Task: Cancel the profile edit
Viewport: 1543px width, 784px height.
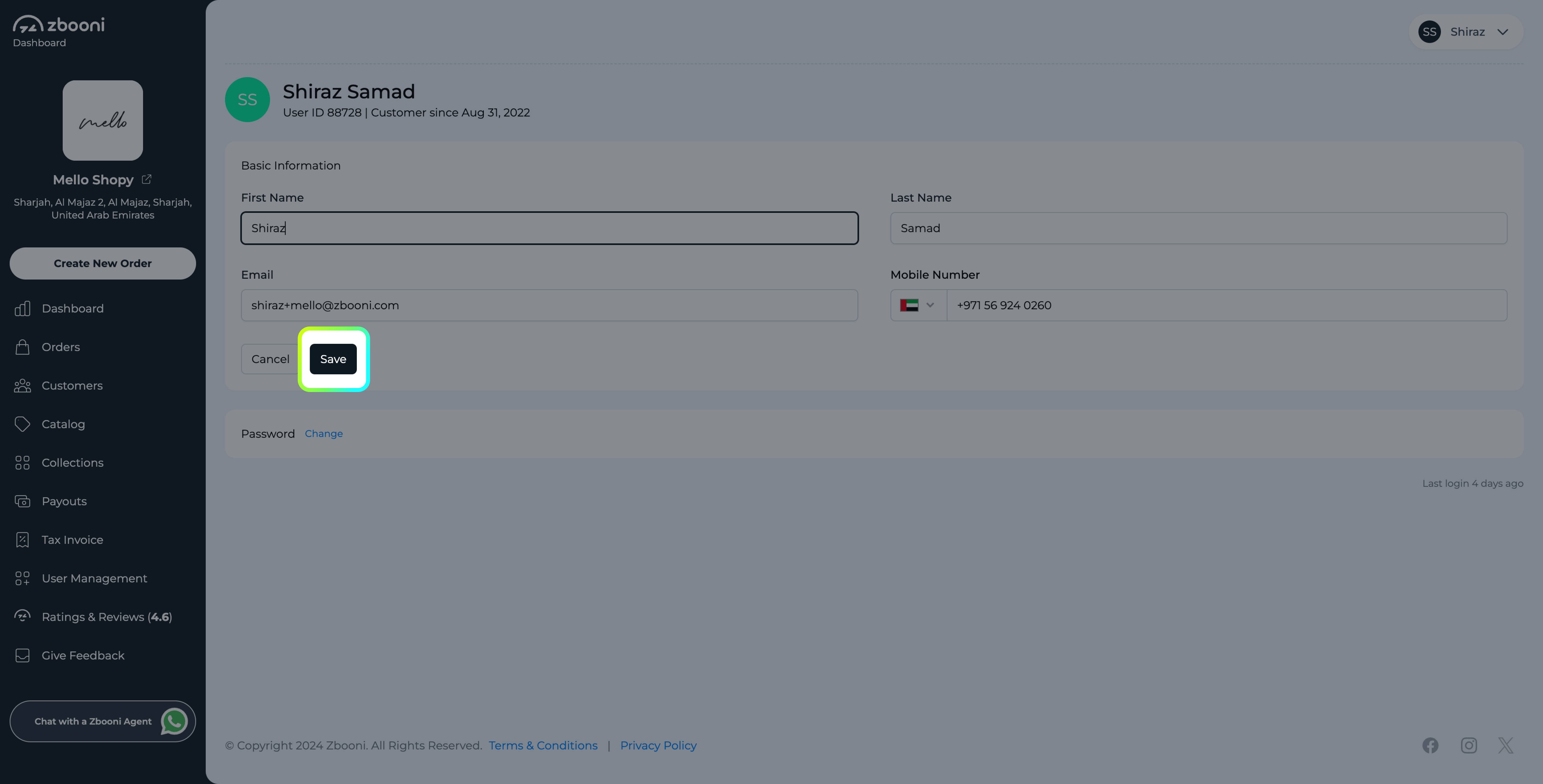Action: click(270, 359)
